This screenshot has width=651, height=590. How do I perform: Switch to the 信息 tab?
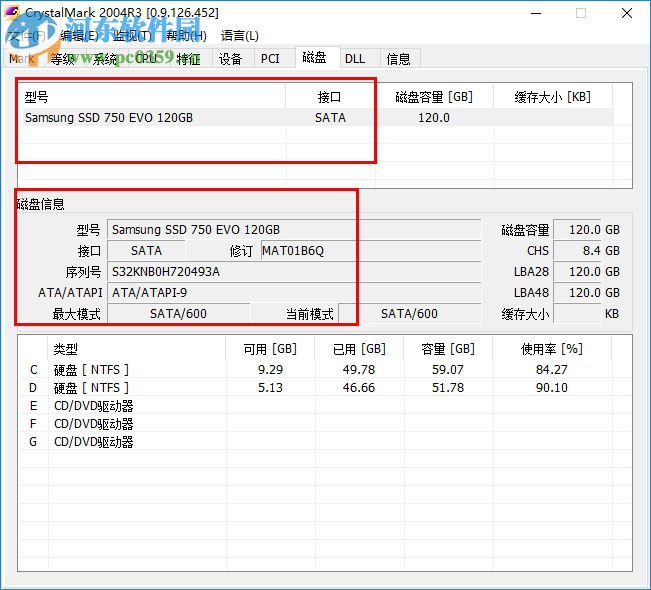(x=399, y=59)
